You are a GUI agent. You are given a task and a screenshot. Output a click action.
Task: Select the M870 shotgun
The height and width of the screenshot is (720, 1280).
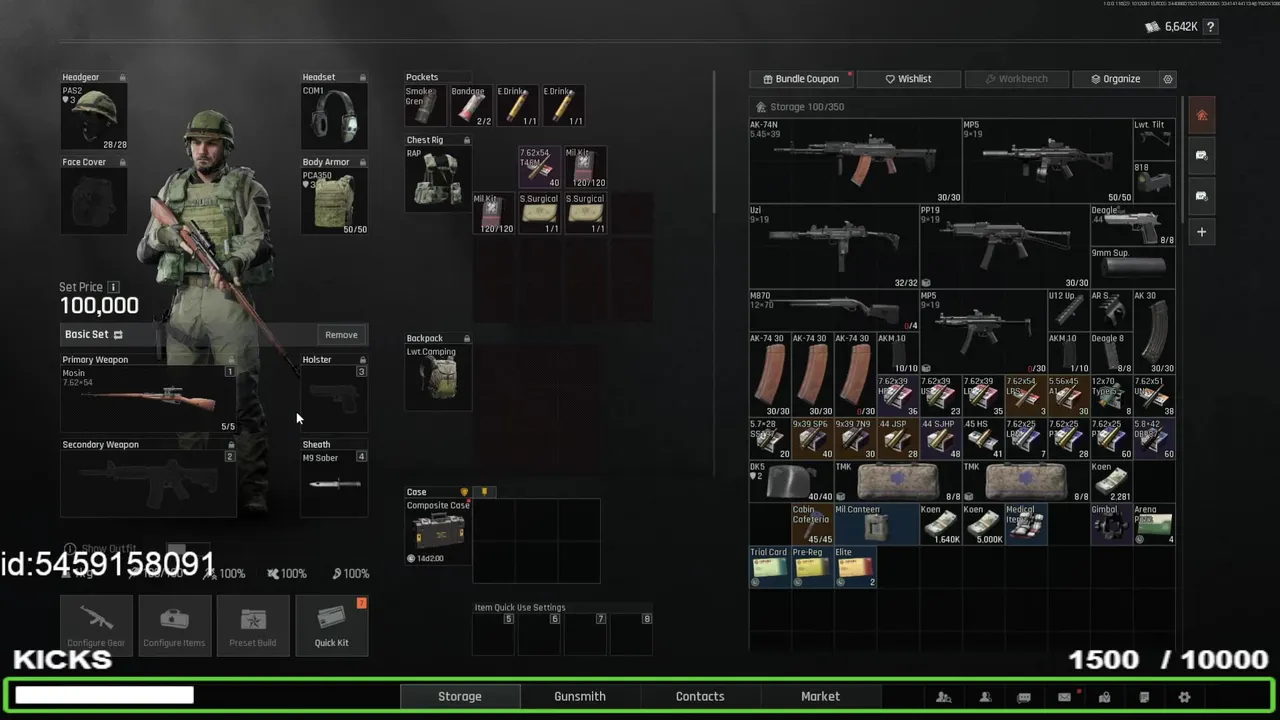coord(833,310)
